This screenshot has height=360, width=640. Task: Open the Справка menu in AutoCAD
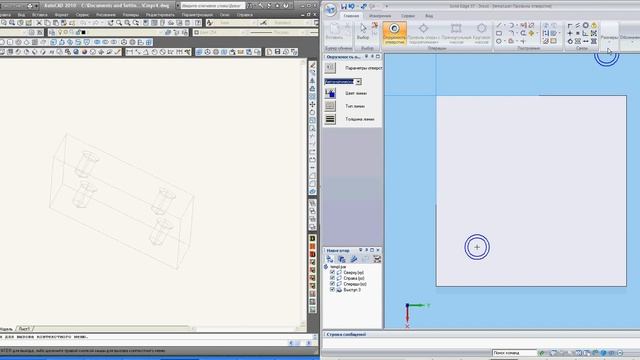point(244,15)
